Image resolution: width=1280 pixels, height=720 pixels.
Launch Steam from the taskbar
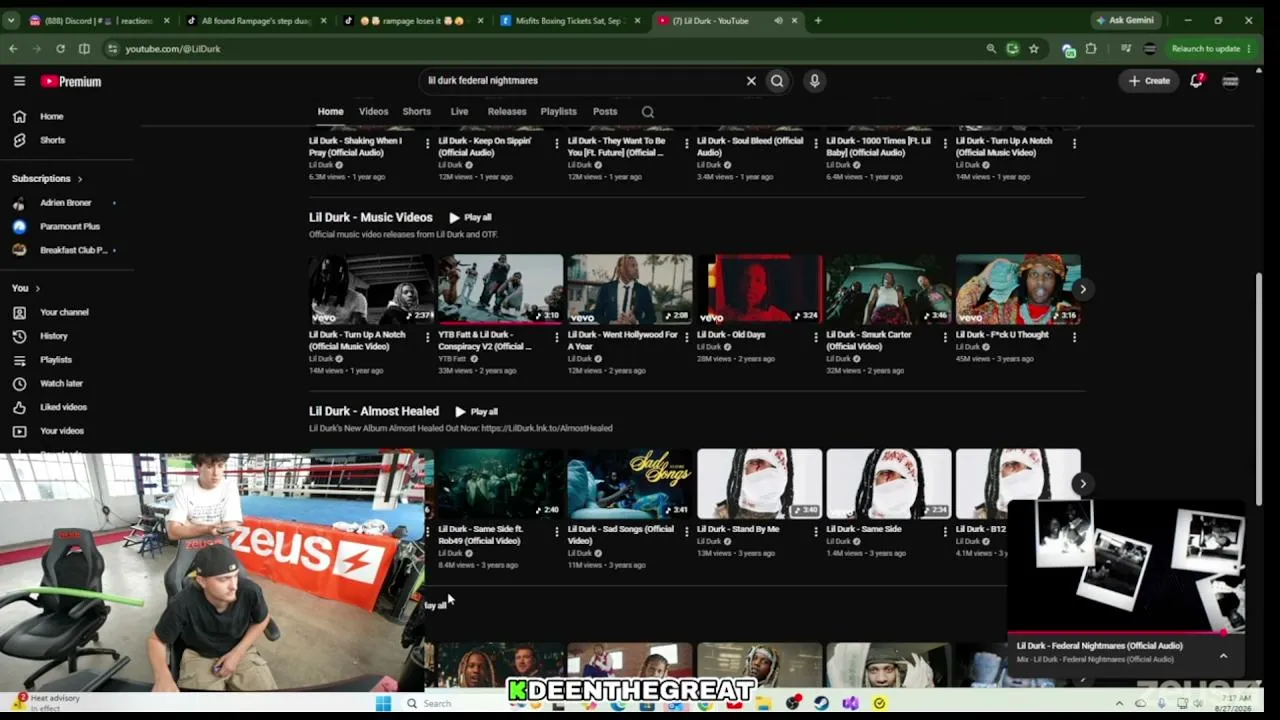point(822,703)
